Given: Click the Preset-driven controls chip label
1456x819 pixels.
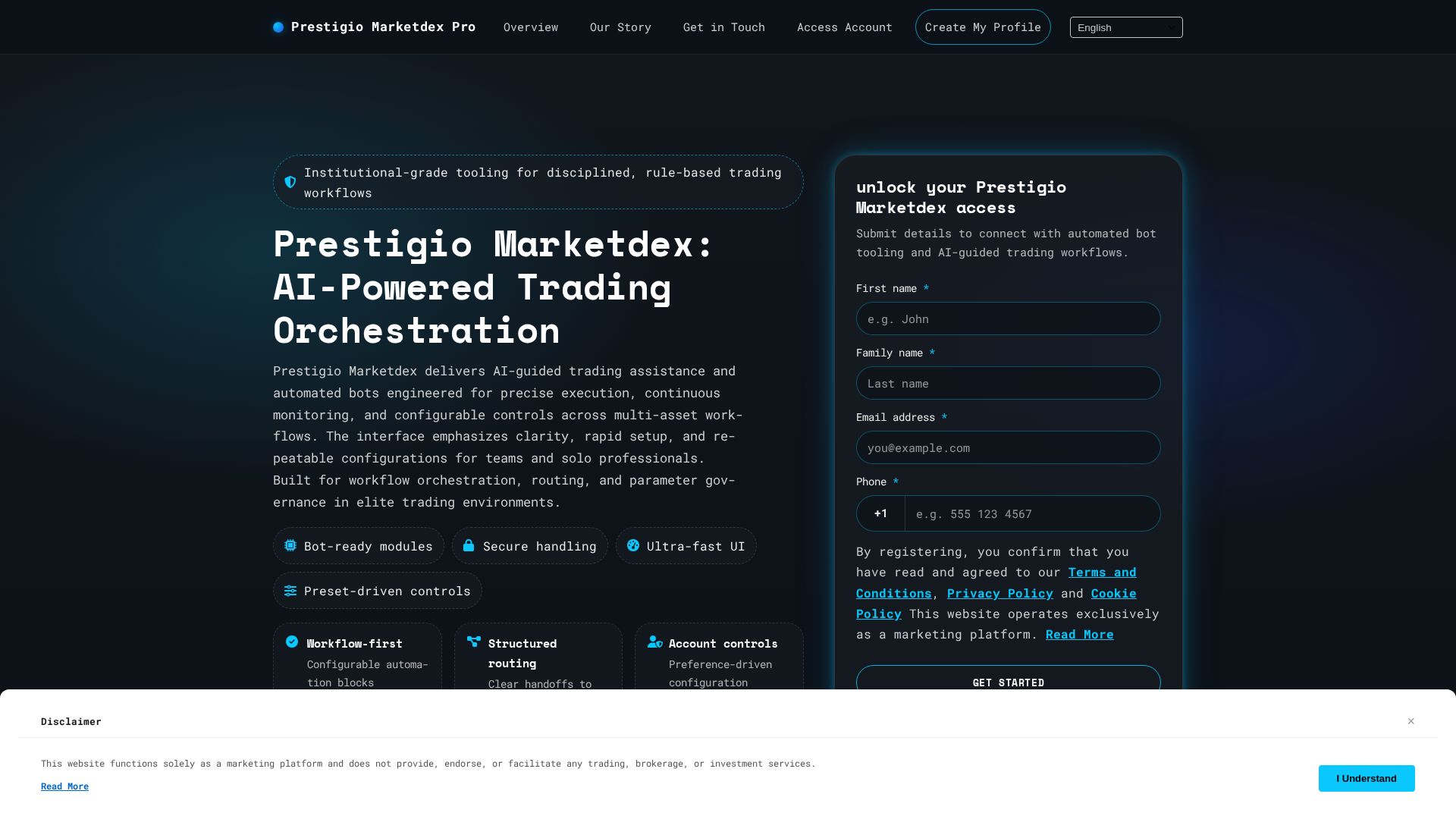Looking at the screenshot, I should coord(388,591).
